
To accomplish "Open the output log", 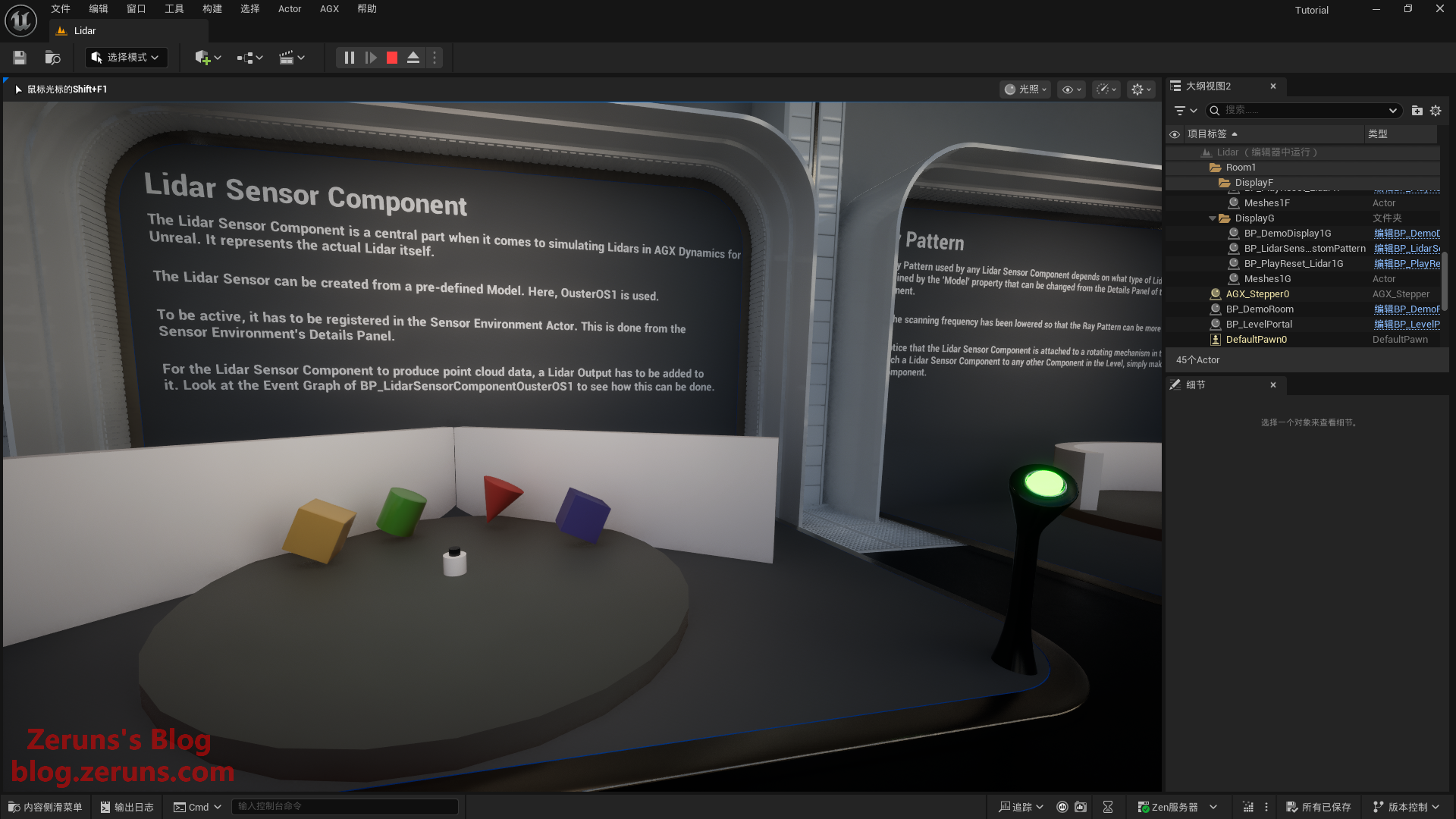I will click(127, 807).
